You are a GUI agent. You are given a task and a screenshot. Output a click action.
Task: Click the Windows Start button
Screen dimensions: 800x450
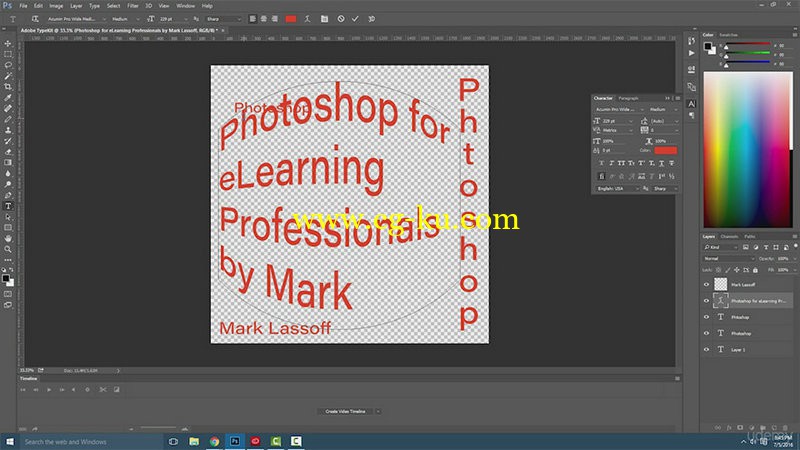pos(9,441)
